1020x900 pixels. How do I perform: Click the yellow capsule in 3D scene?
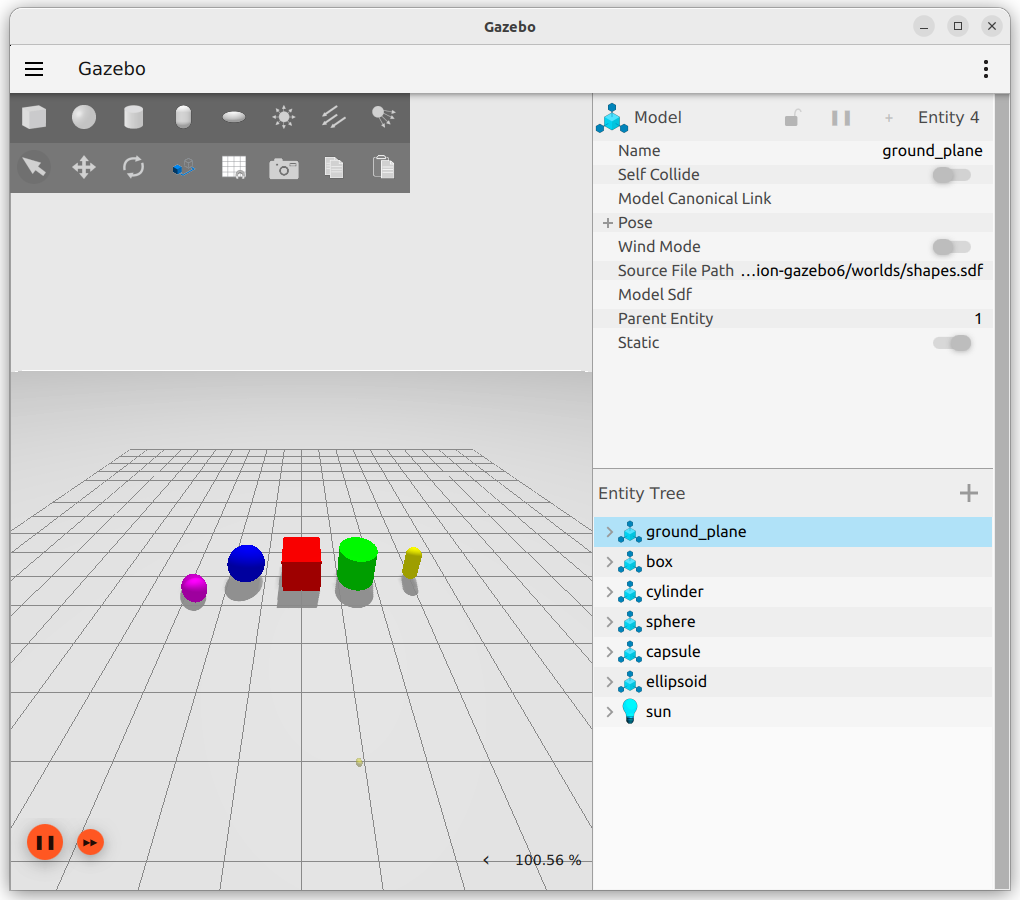412,563
